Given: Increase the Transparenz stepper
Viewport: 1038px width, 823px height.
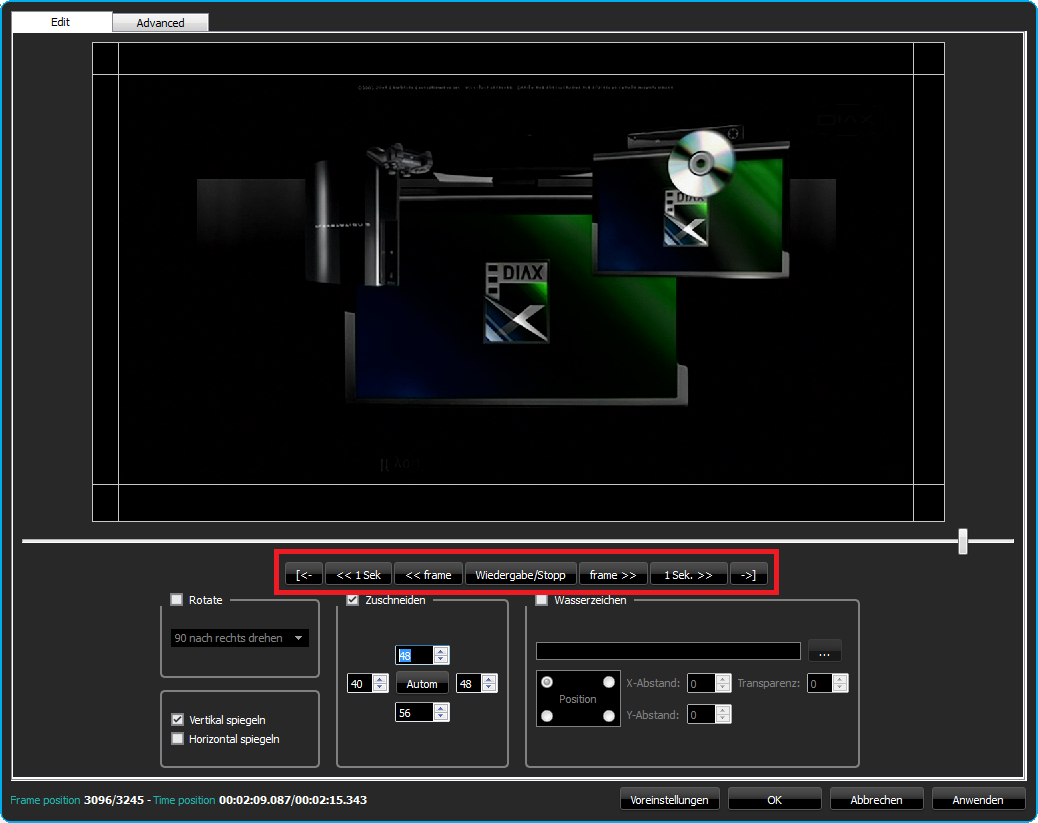Looking at the screenshot, I should pyautogui.click(x=840, y=679).
